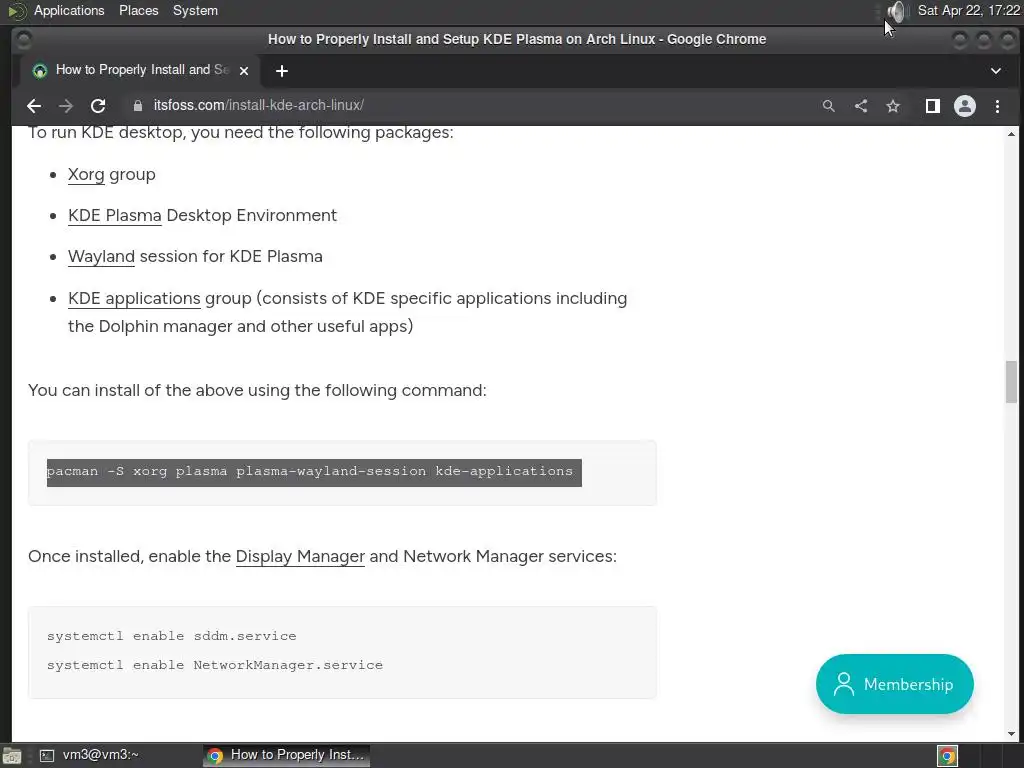
Task: Click the date and time clock
Action: click(968, 10)
